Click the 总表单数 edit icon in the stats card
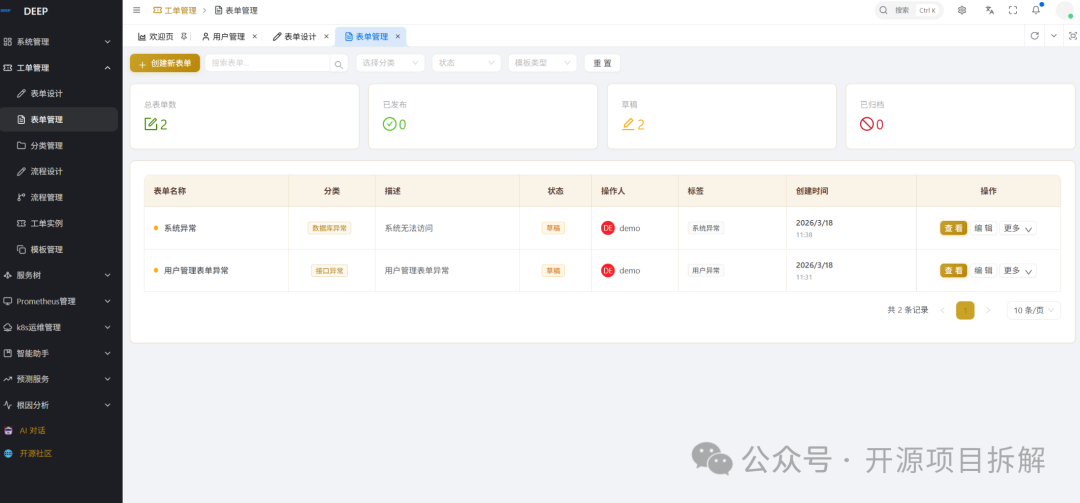This screenshot has width=1080, height=503. 151,124
